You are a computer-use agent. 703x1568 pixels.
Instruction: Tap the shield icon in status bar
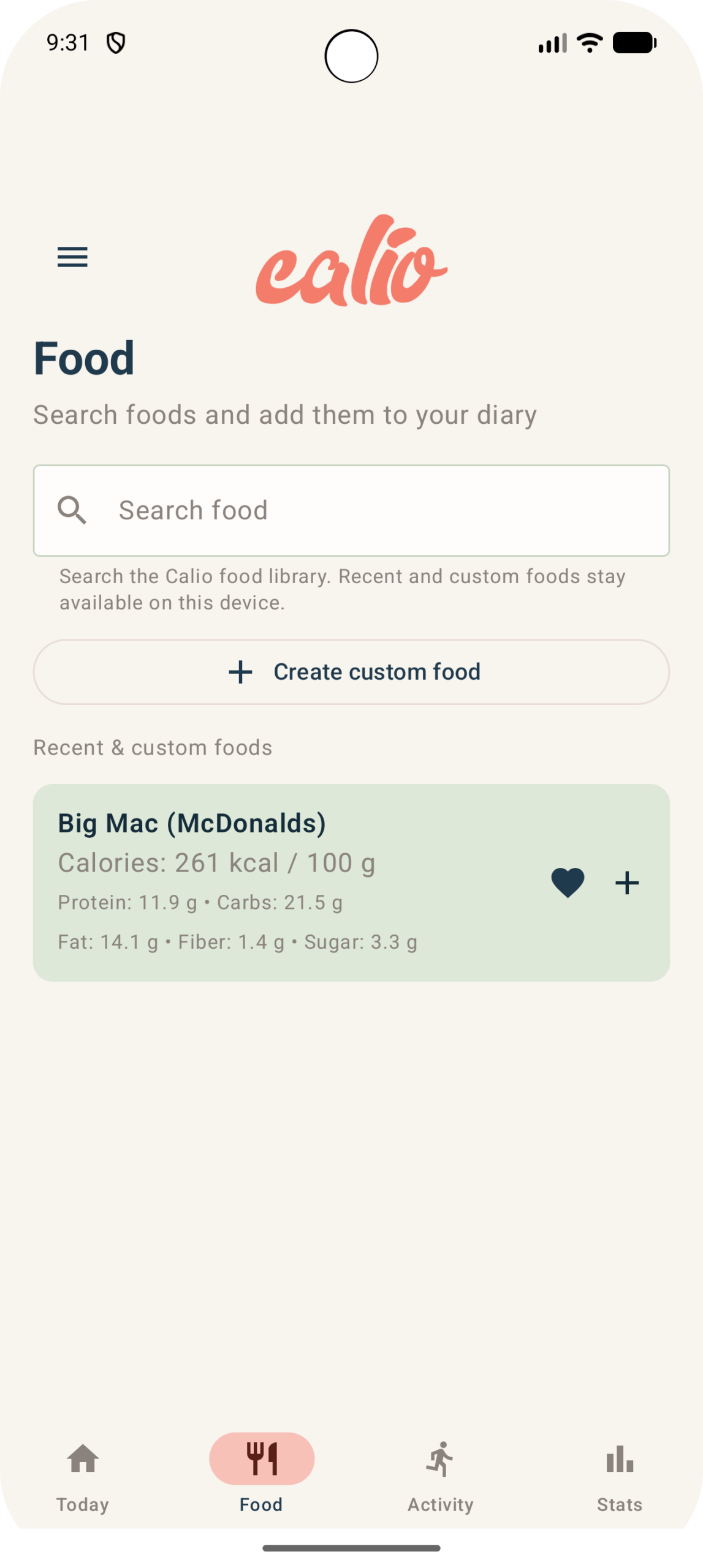click(x=116, y=43)
